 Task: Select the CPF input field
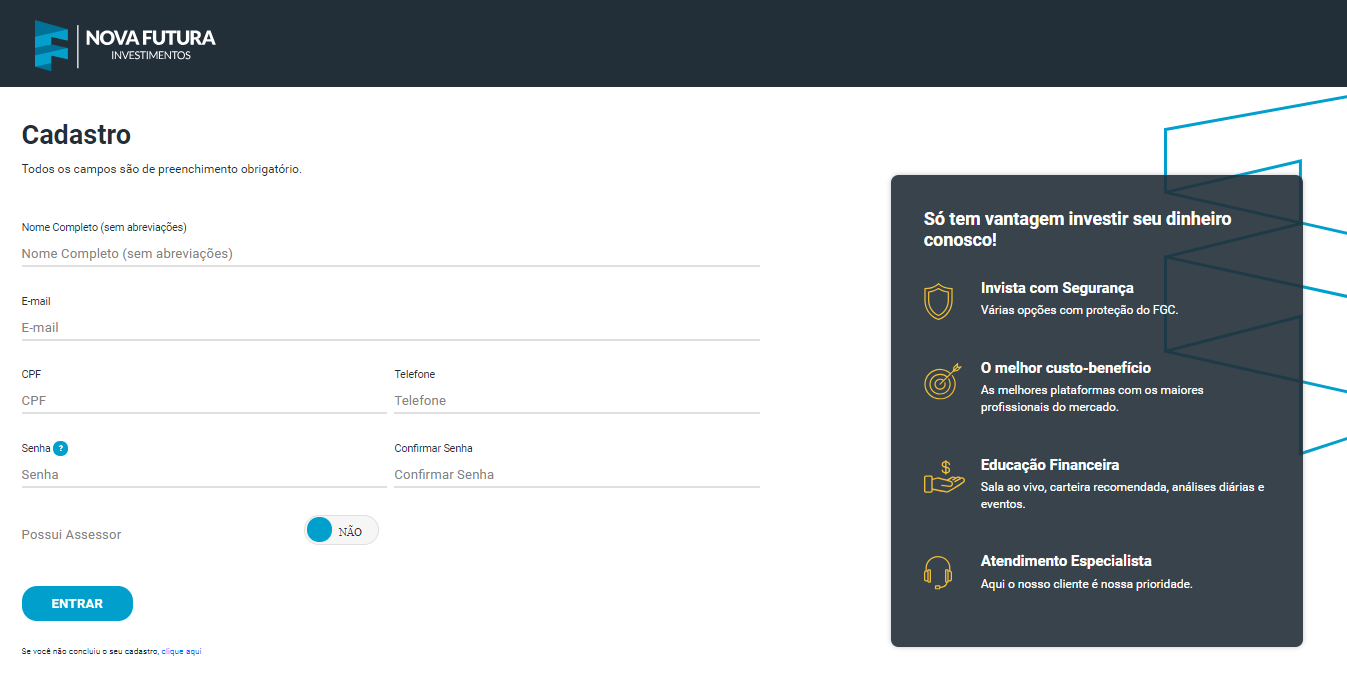(x=203, y=400)
